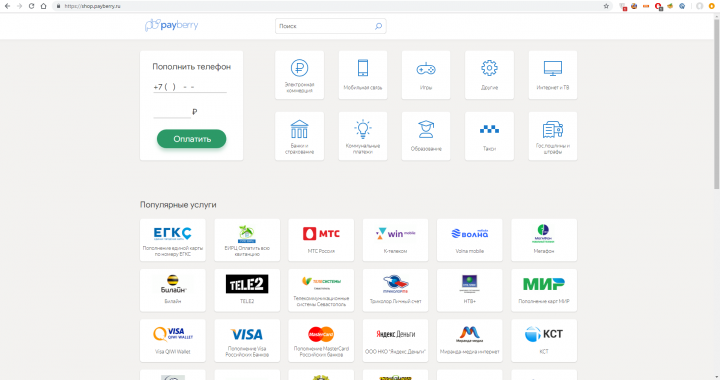The width and height of the screenshot is (720, 380).
Task: Open the Такси category
Action: tap(489, 136)
